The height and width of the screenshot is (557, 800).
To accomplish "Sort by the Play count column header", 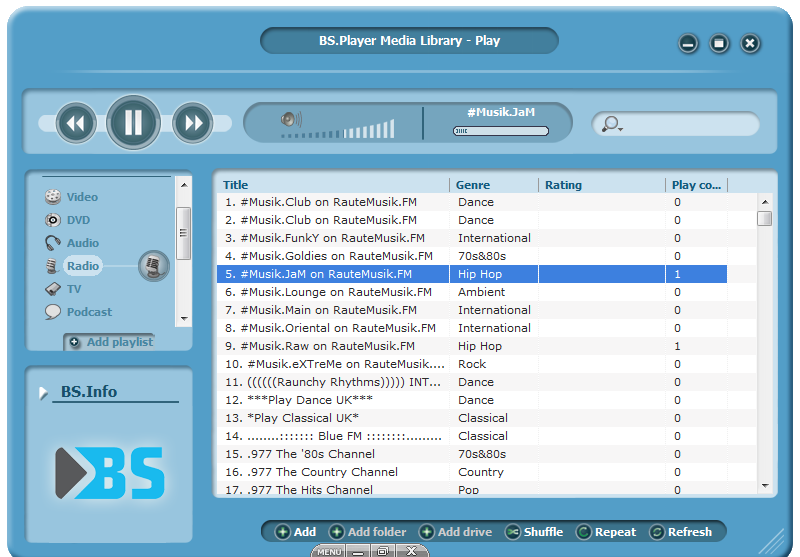I will click(x=696, y=185).
